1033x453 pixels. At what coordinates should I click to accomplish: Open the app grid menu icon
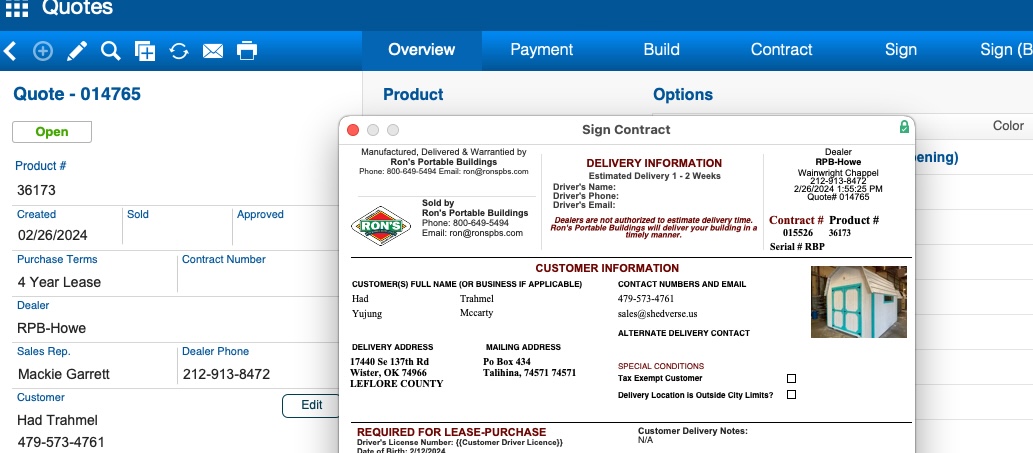[17, 9]
